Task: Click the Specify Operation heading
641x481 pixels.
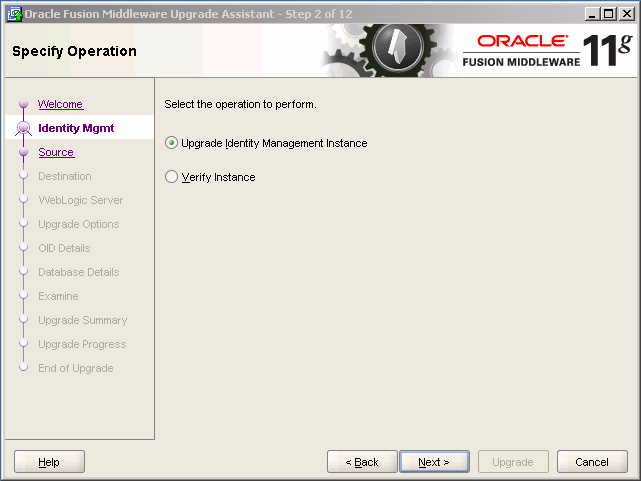Action: tap(74, 51)
